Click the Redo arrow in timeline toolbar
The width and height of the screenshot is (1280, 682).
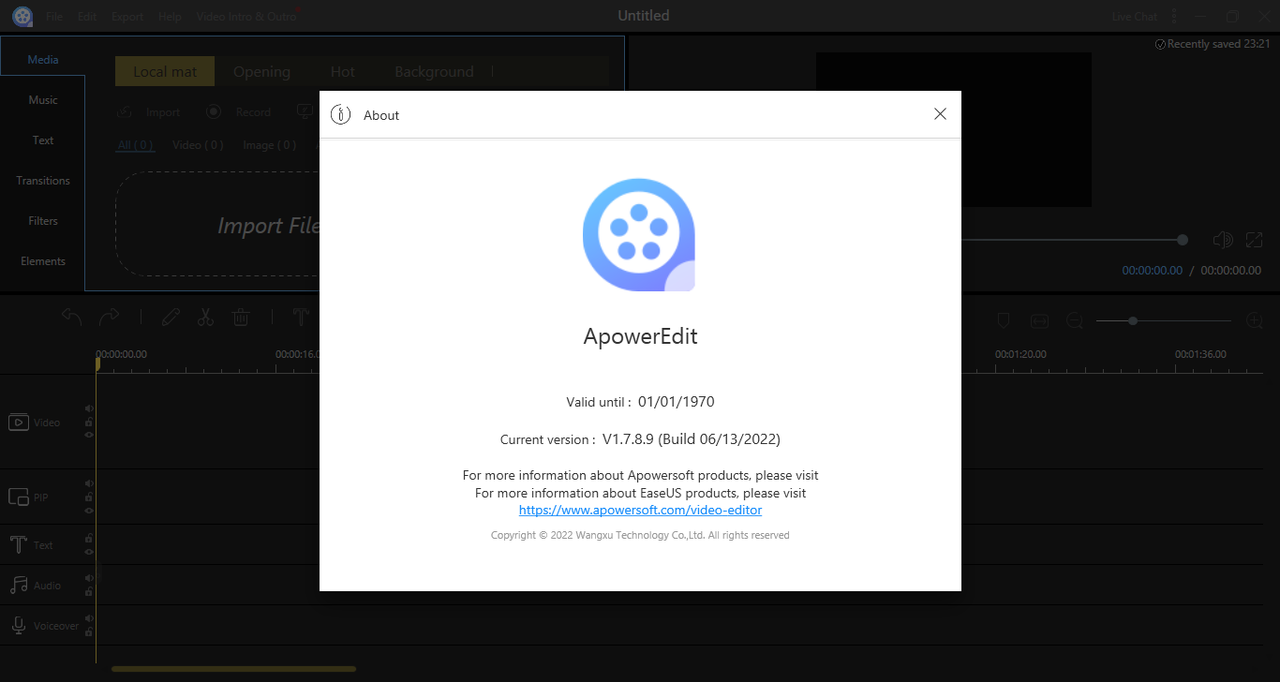pyautogui.click(x=109, y=317)
